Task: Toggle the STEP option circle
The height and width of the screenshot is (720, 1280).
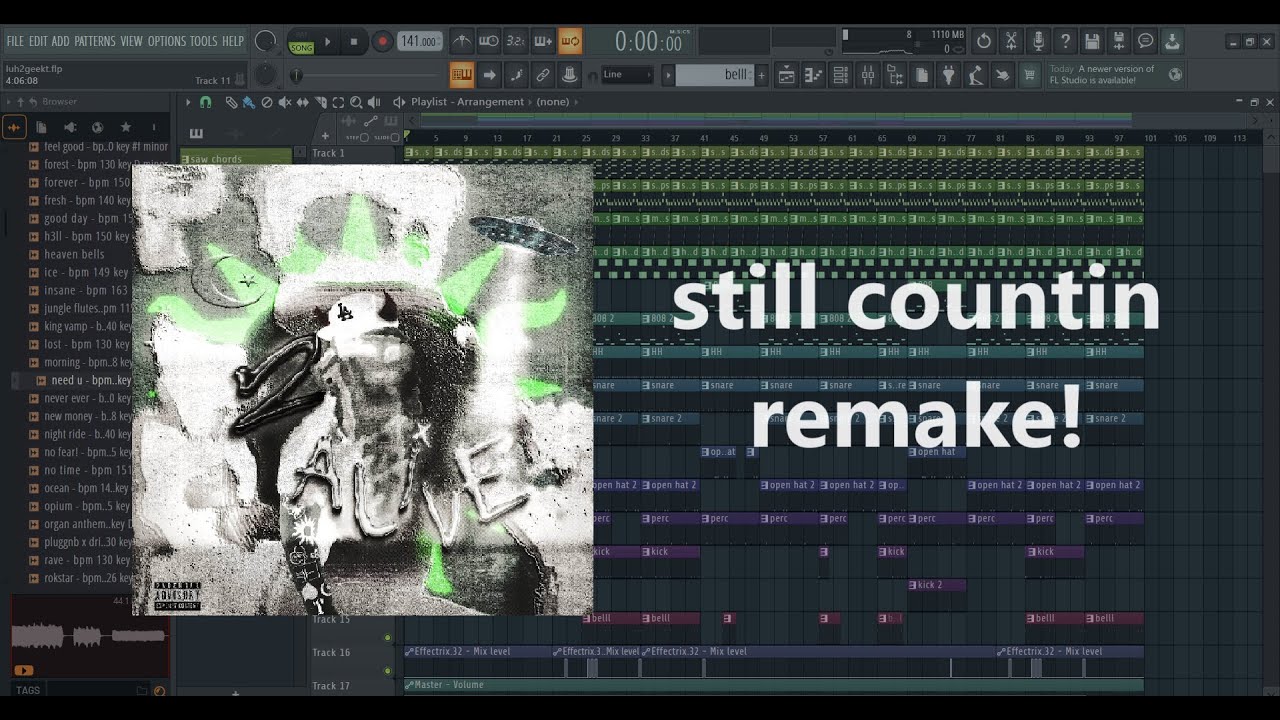Action: point(364,137)
